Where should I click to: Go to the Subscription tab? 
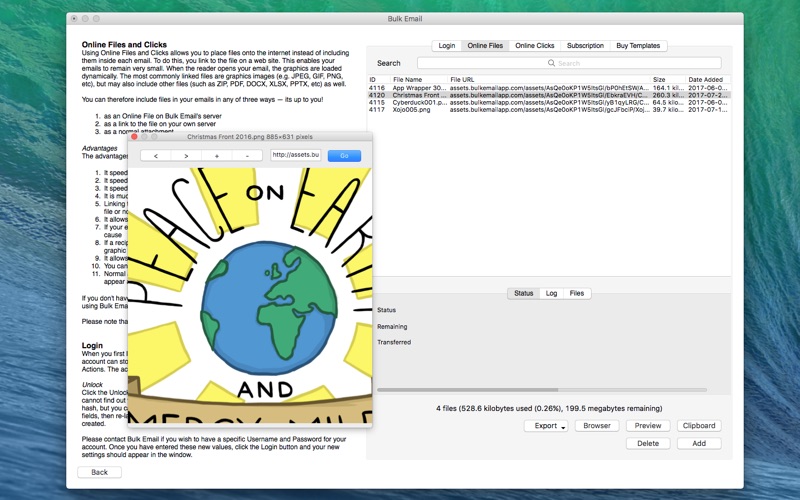pyautogui.click(x=585, y=46)
